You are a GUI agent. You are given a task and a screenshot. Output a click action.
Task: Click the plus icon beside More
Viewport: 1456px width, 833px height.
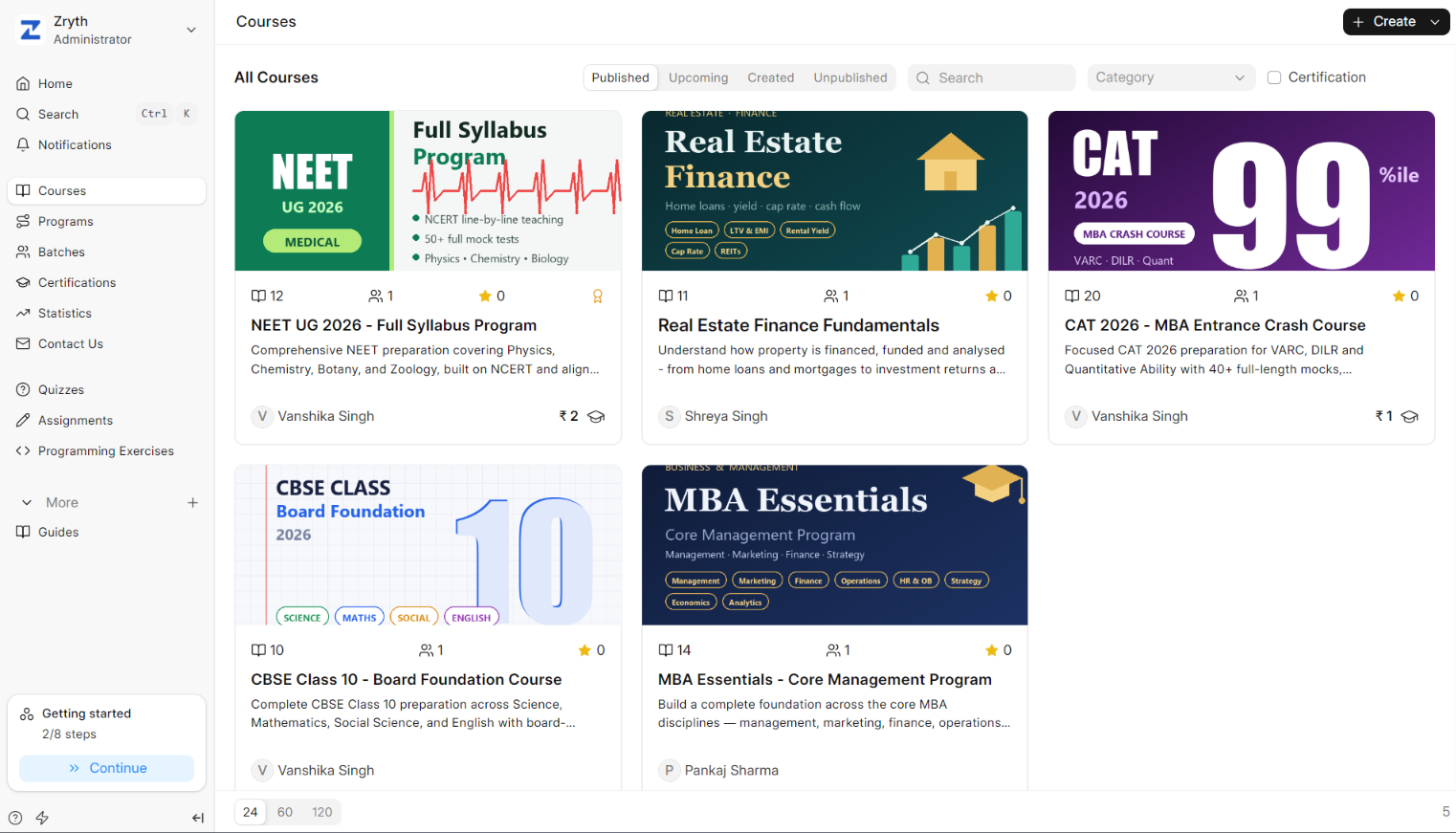pyautogui.click(x=192, y=502)
